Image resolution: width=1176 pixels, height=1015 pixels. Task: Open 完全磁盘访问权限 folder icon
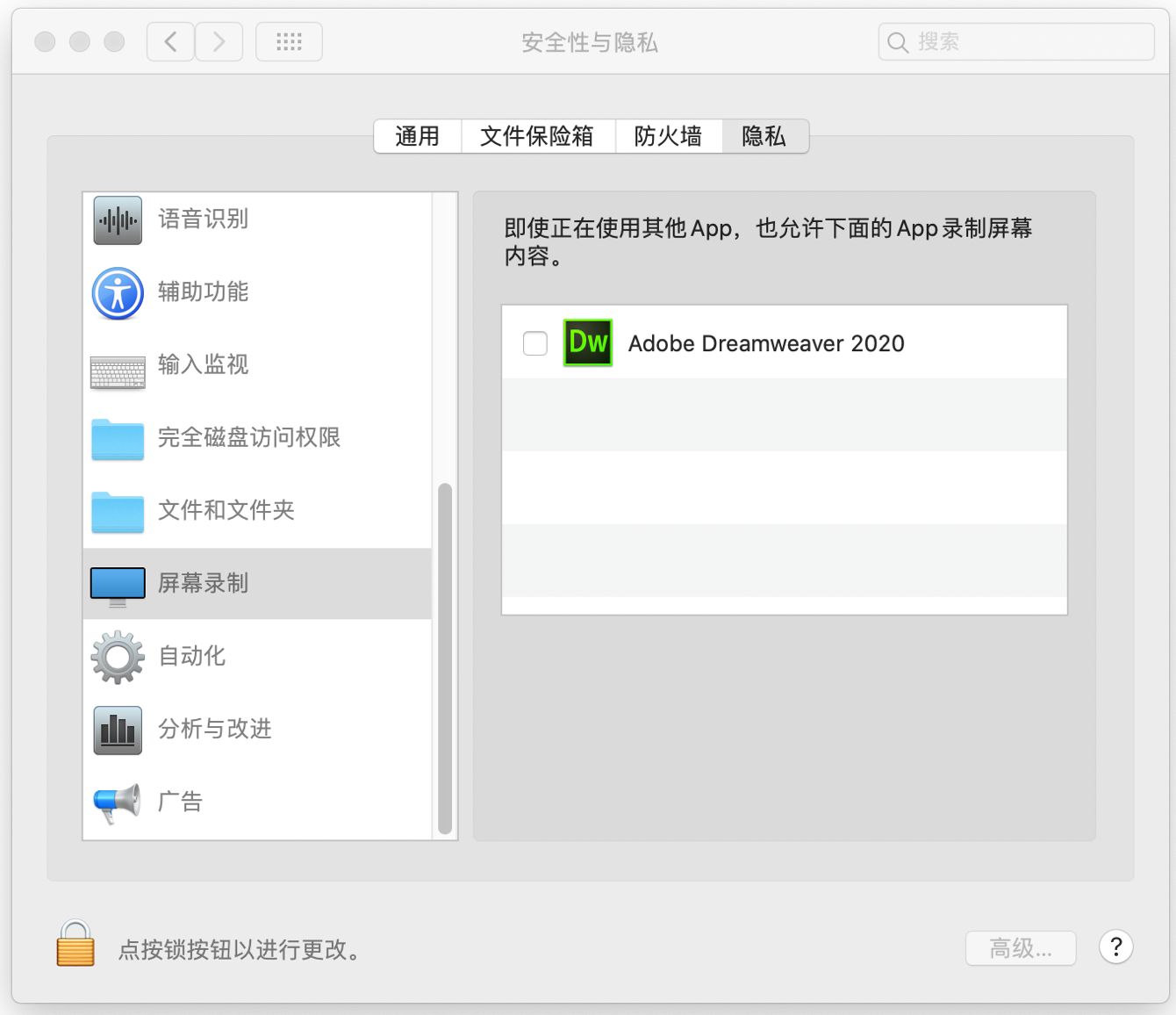point(117,439)
